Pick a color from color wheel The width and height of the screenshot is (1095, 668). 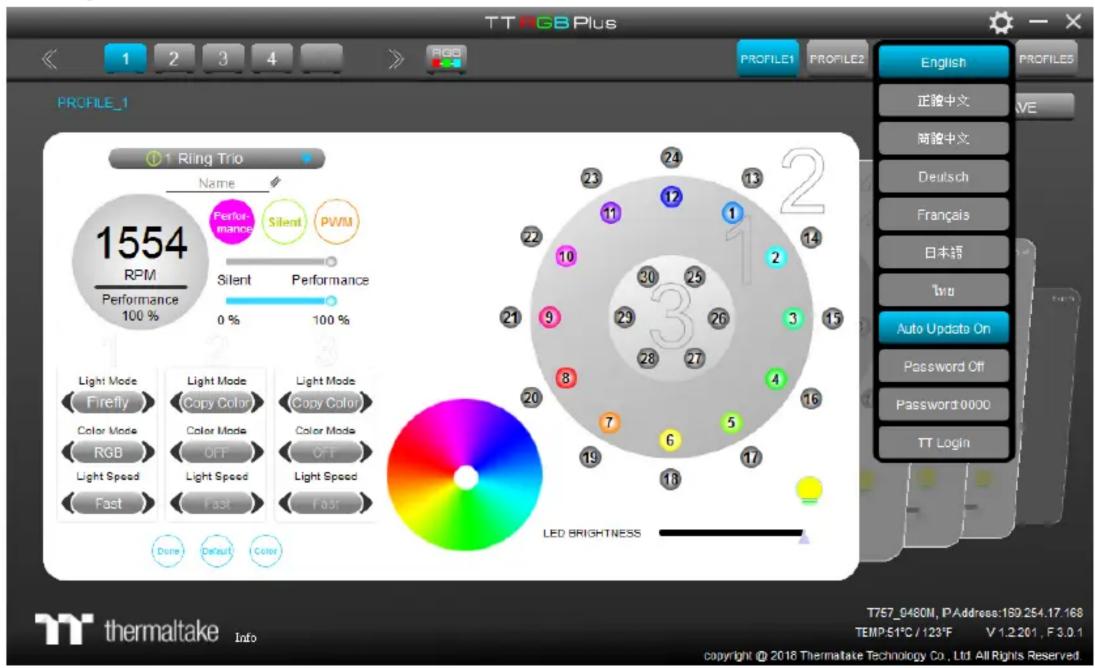(x=464, y=476)
